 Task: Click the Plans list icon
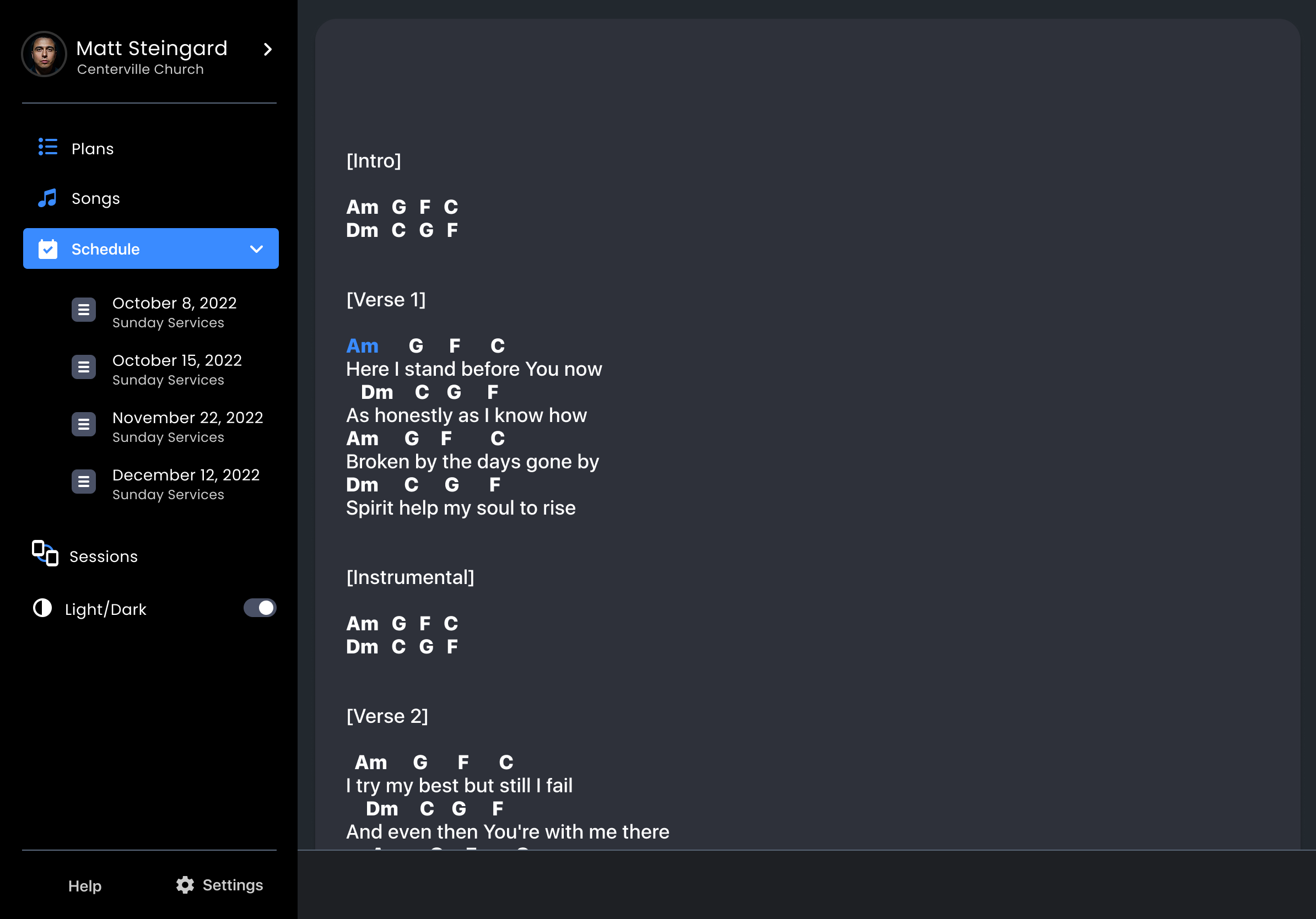(x=47, y=147)
